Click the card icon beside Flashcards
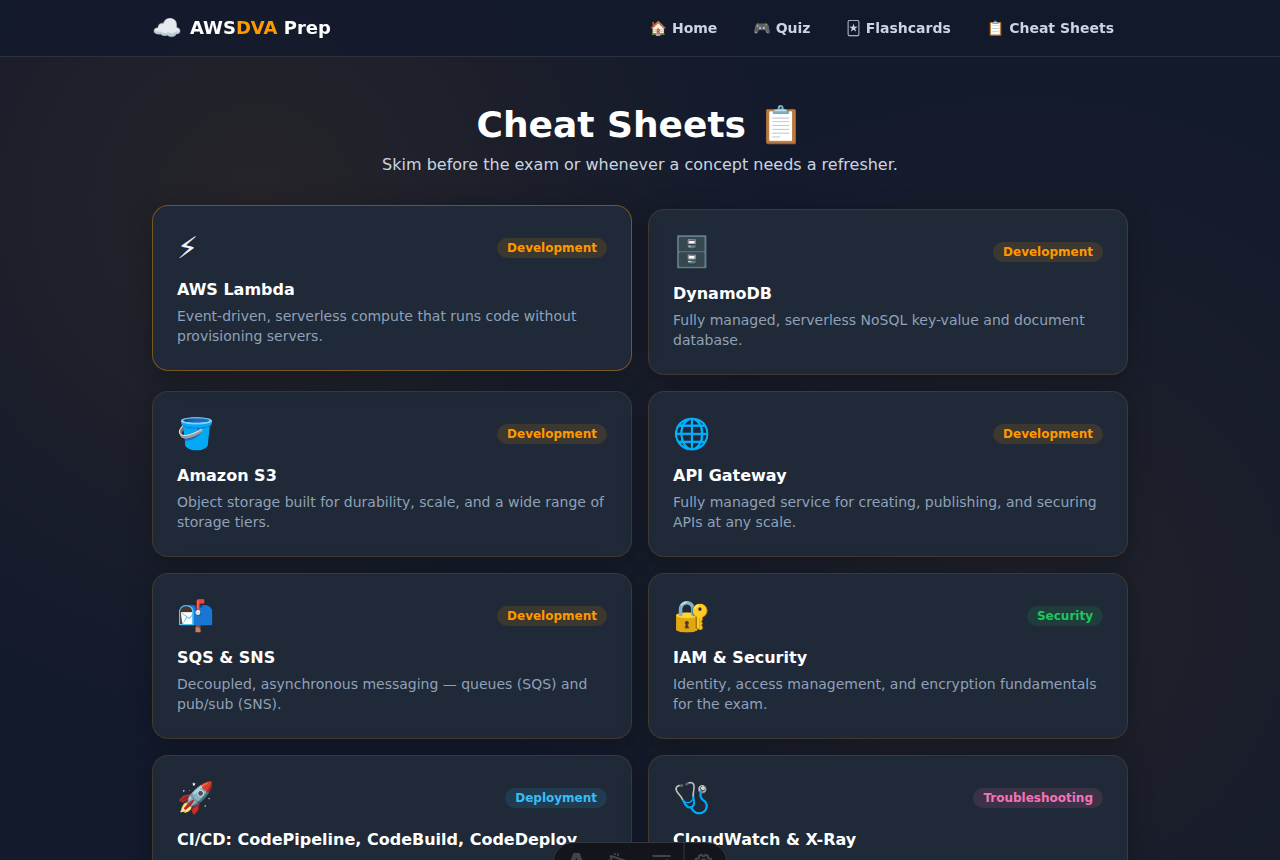The height and width of the screenshot is (860, 1280). click(853, 28)
